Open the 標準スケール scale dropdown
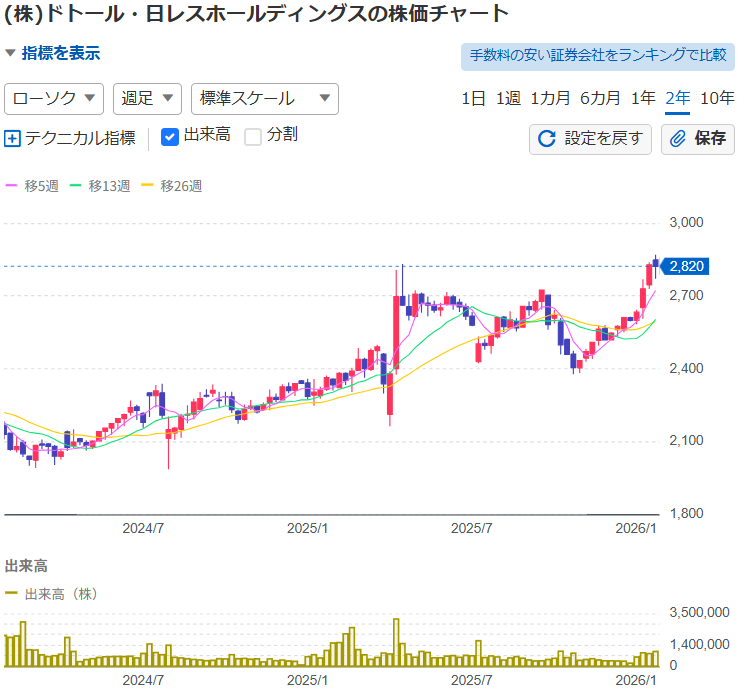 264,98
